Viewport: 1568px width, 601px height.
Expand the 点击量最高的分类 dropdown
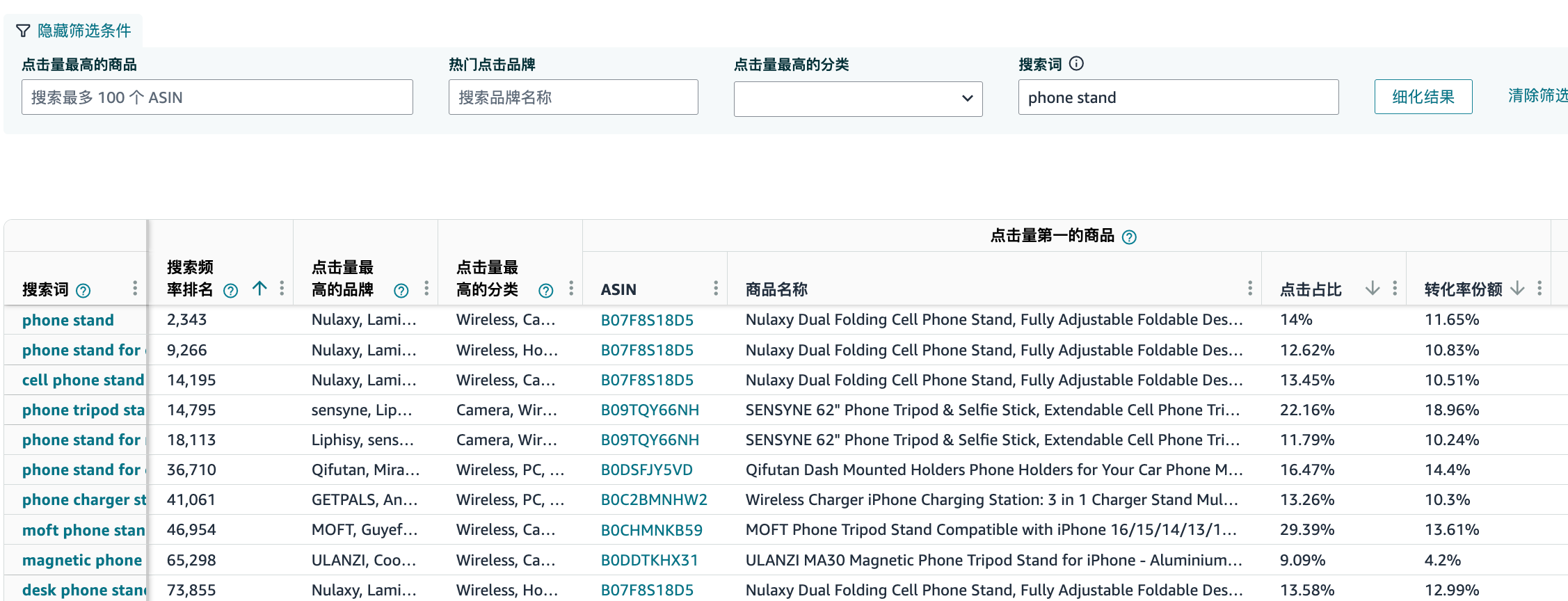[x=858, y=99]
